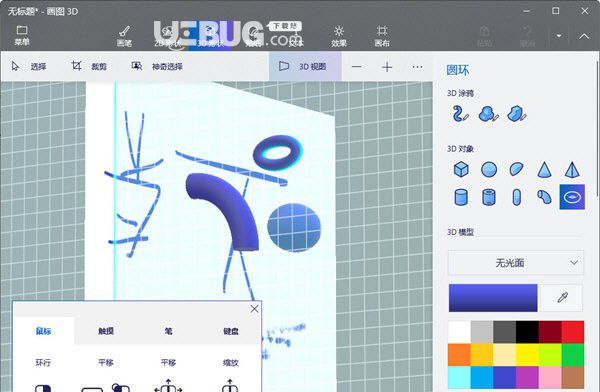Choose the 裁剪 crop tool

(x=89, y=66)
